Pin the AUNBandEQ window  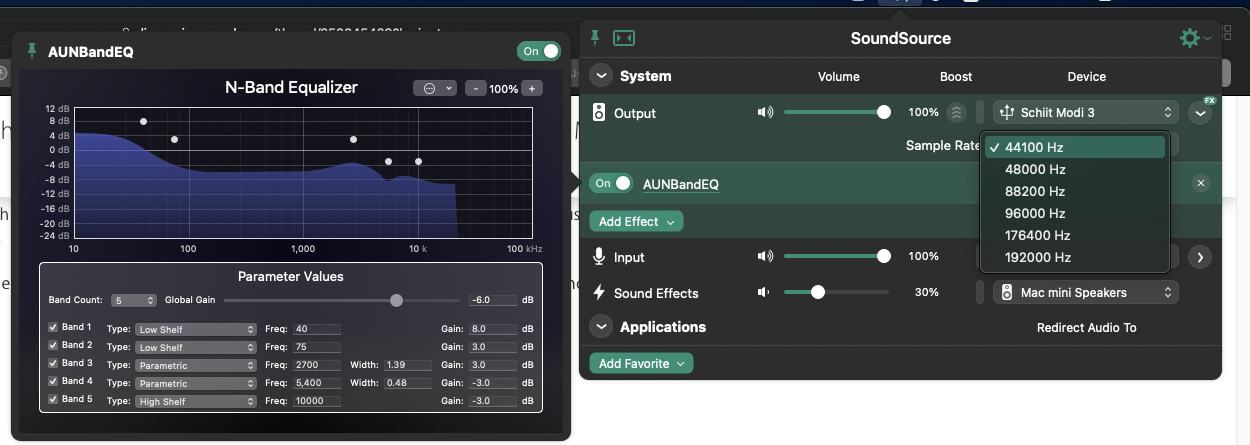point(32,51)
